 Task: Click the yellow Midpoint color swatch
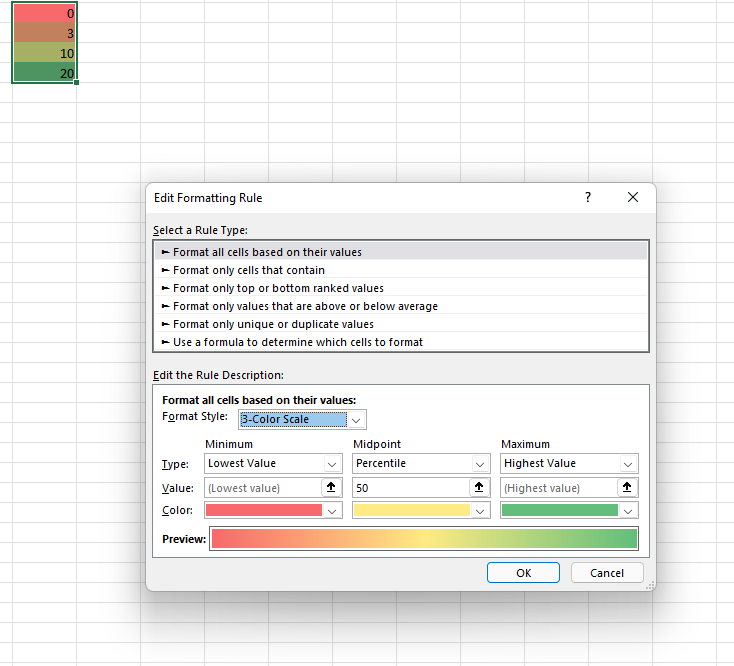tap(412, 510)
